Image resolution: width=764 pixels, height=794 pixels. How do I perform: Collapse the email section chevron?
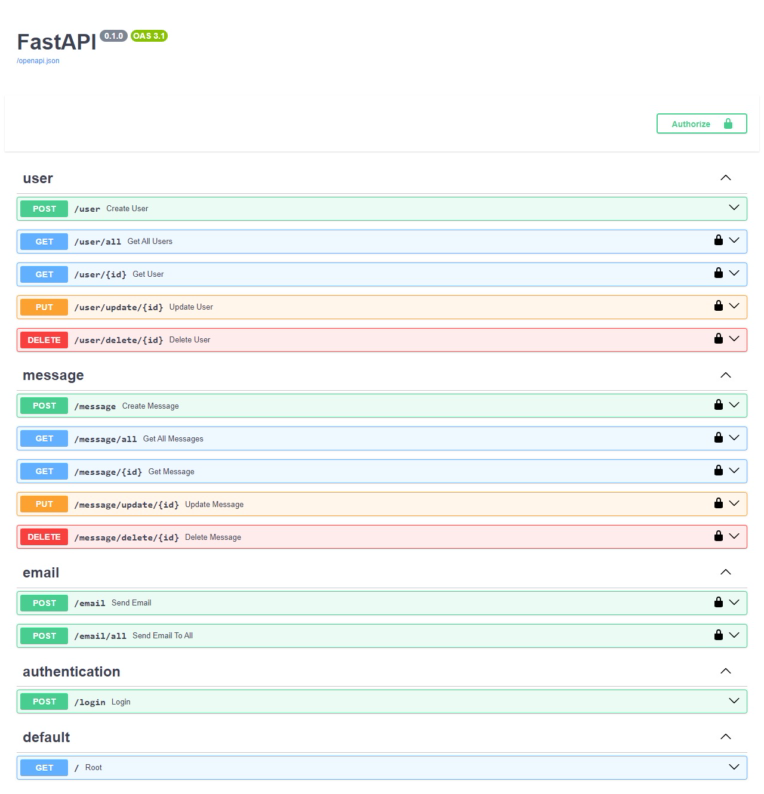[726, 572]
